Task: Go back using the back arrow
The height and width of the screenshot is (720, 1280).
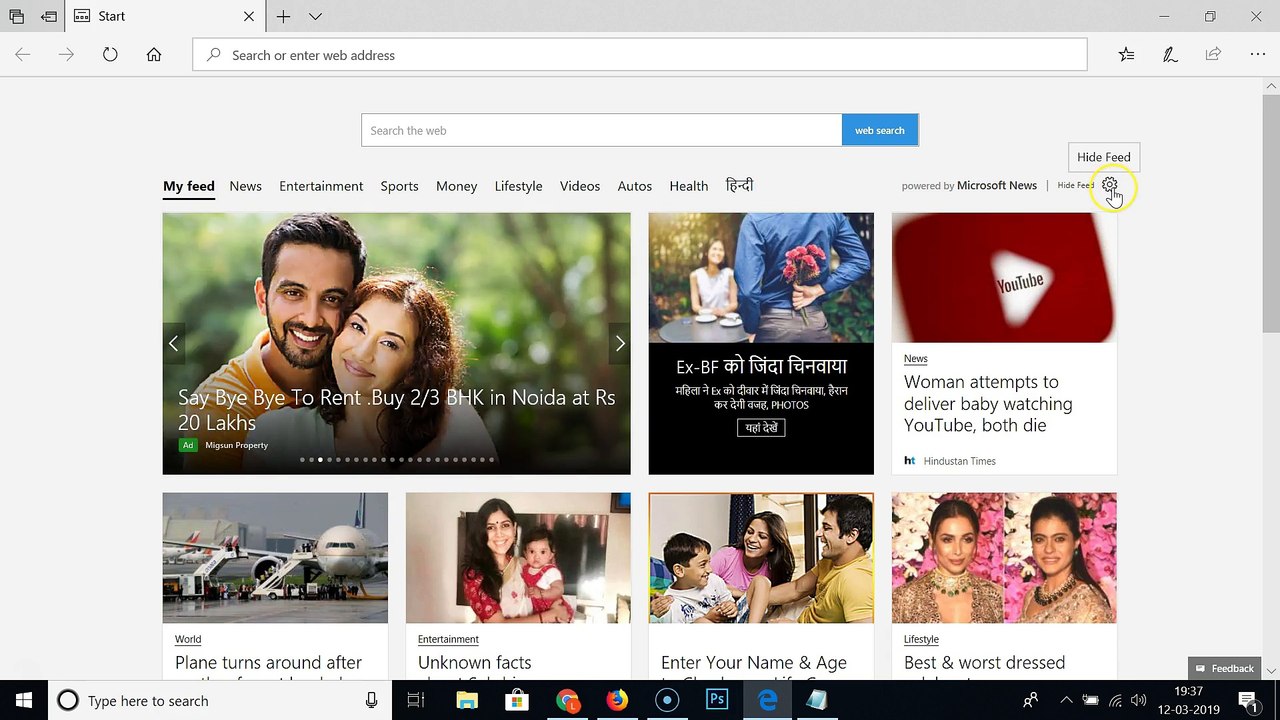Action: pyautogui.click(x=22, y=55)
